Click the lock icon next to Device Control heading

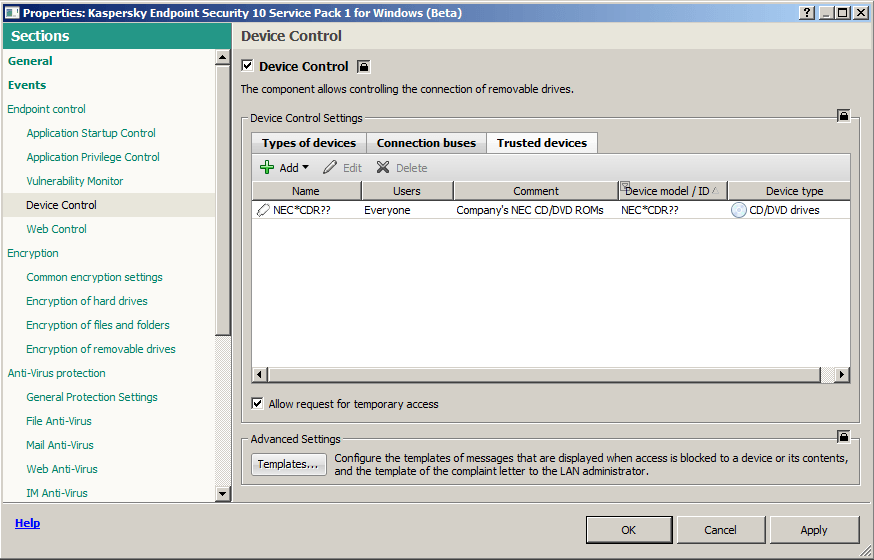(x=363, y=67)
